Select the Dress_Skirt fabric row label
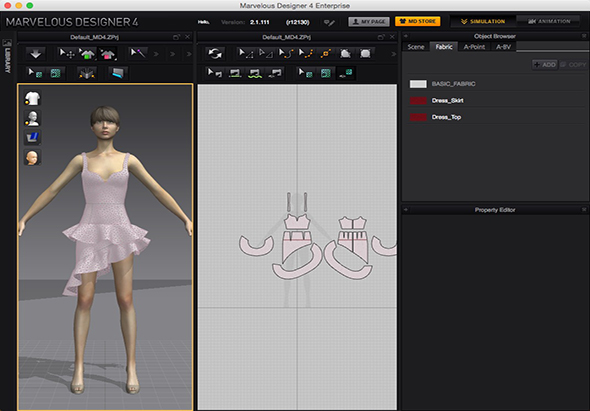The width and height of the screenshot is (590, 411). (x=448, y=100)
